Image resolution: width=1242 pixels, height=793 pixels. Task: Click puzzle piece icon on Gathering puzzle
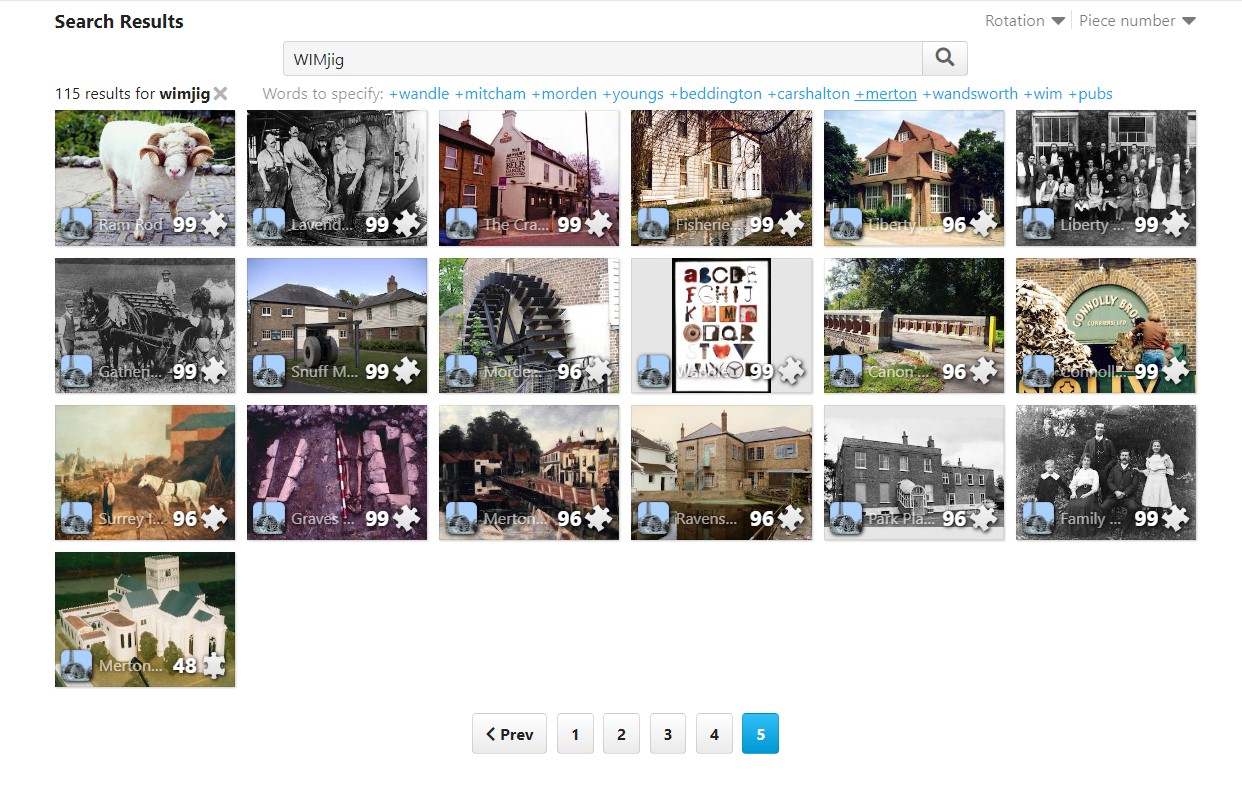[x=214, y=371]
